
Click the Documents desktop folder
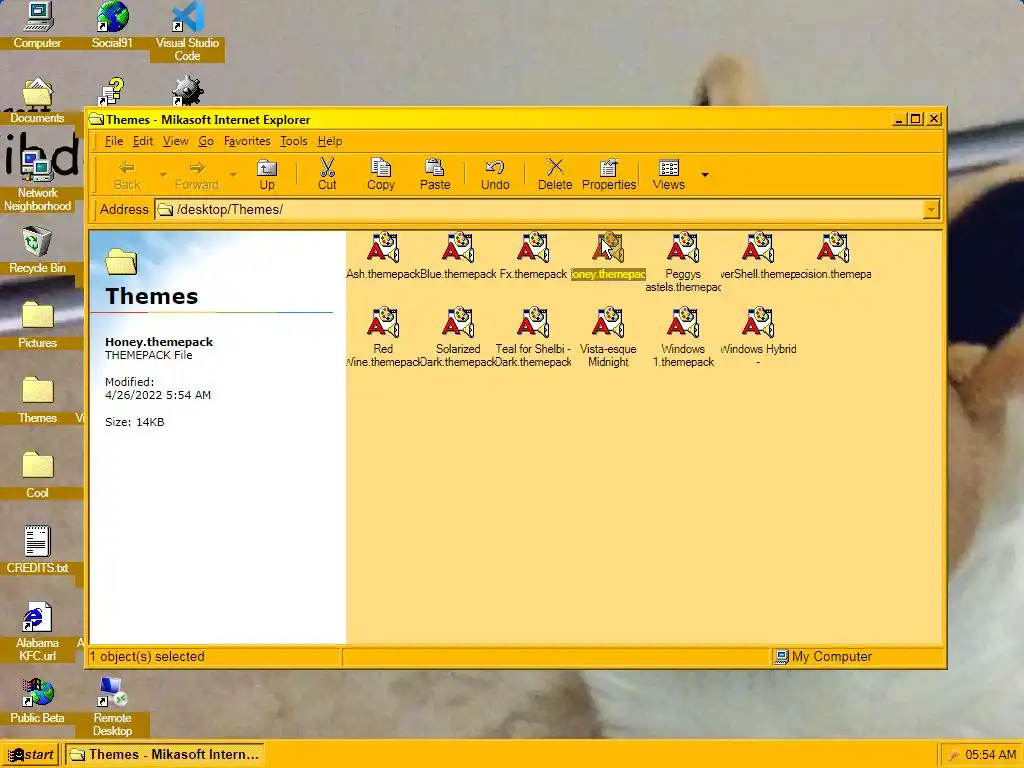pos(37,93)
